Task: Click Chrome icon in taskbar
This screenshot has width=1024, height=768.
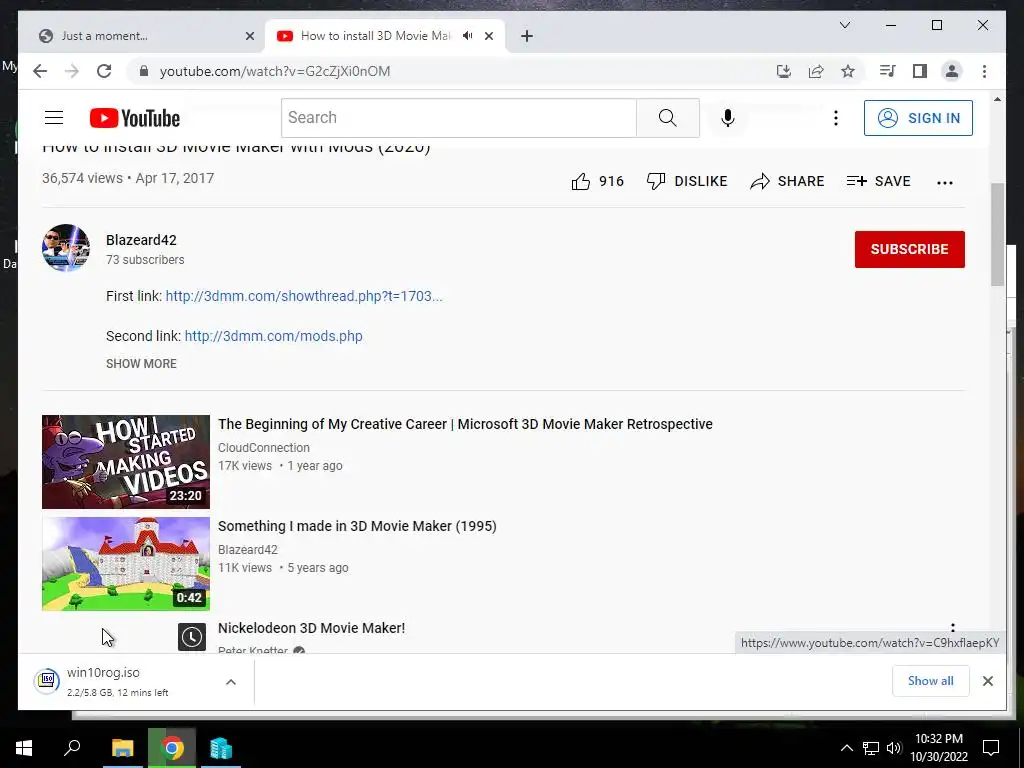Action: point(172,748)
